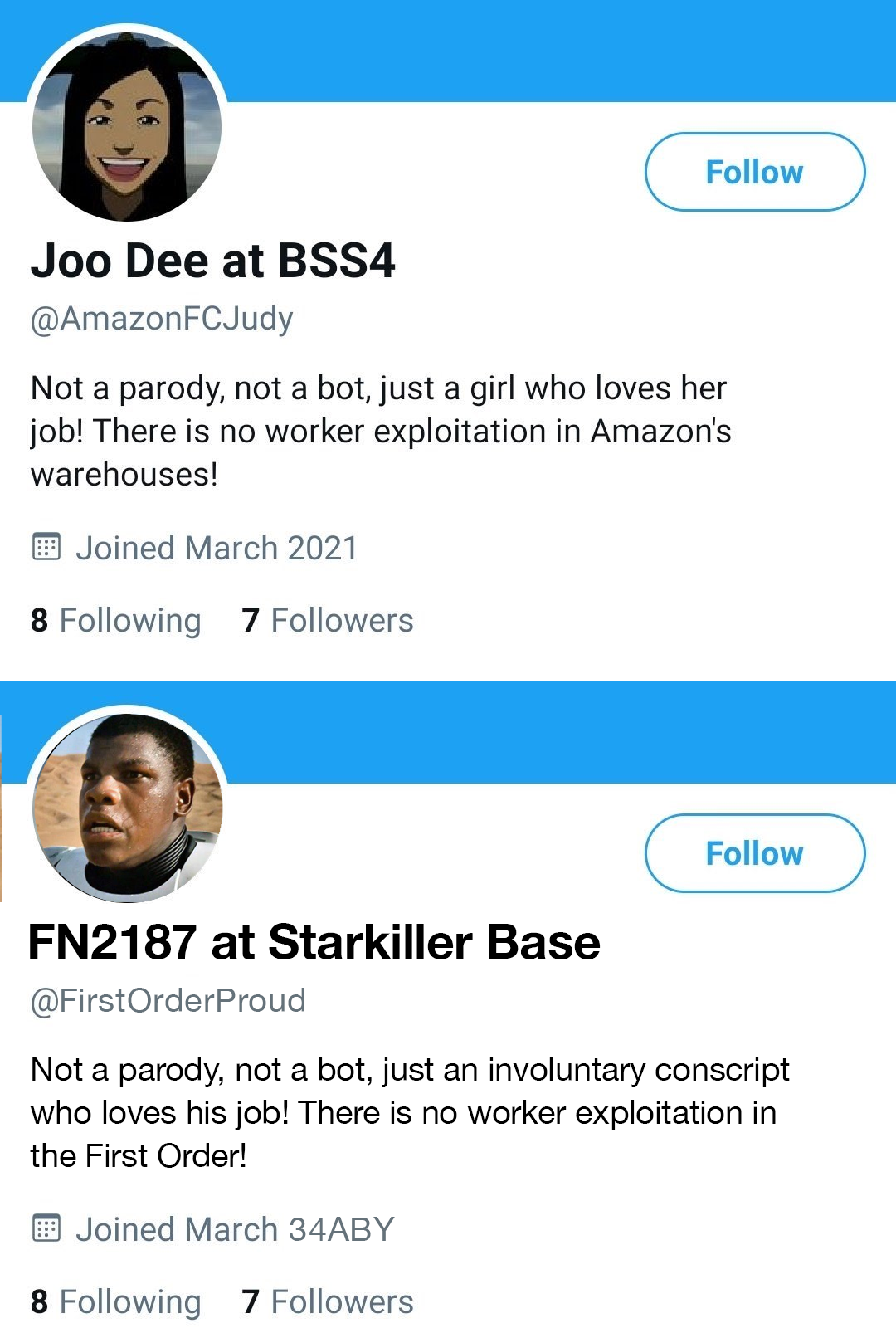Image resolution: width=896 pixels, height=1328 pixels.
Task: Open FN2187's 7 Followers list
Action: pyautogui.click(x=328, y=1301)
